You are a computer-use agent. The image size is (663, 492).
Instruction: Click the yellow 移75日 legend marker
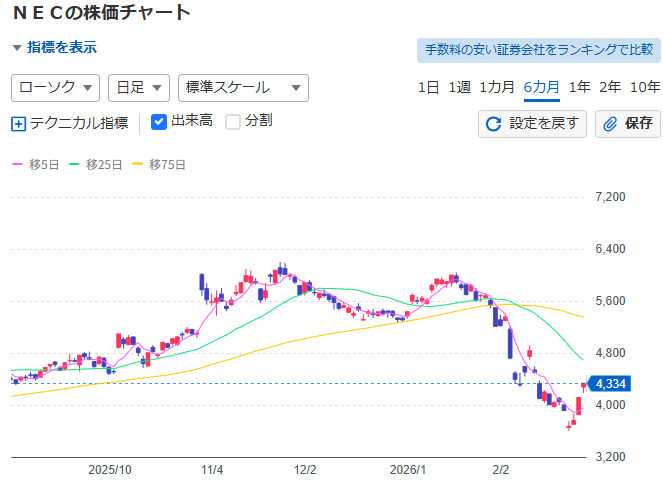point(138,164)
